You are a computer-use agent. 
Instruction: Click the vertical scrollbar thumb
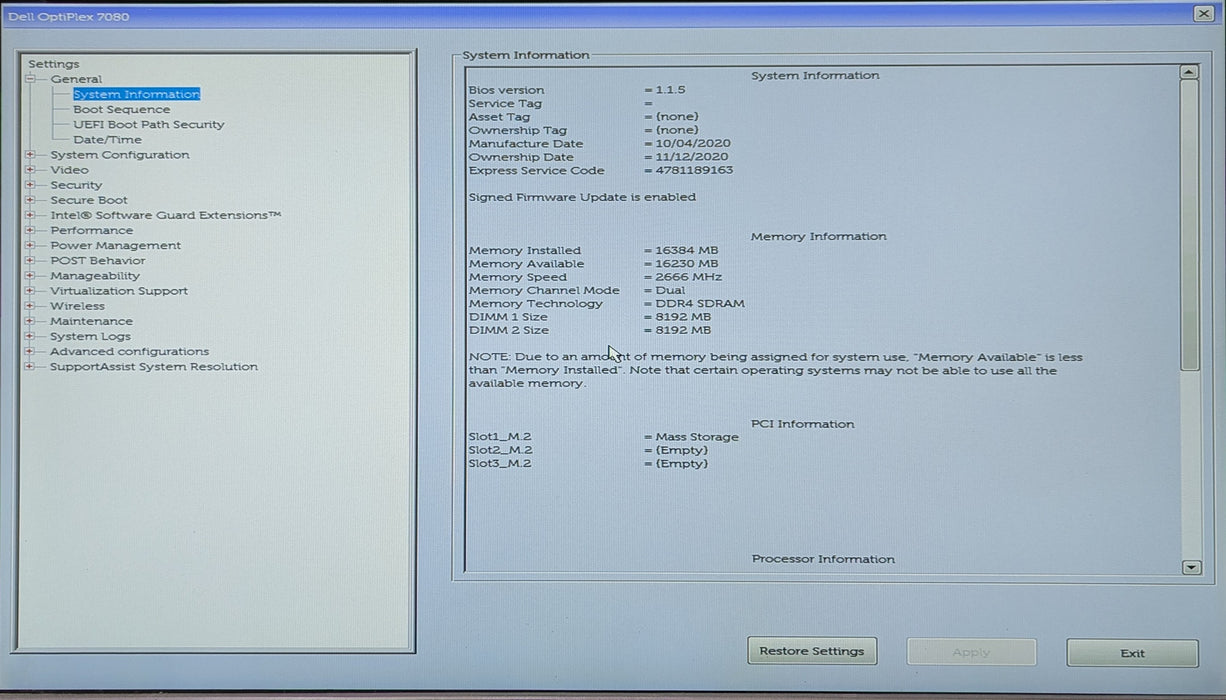pos(1189,224)
